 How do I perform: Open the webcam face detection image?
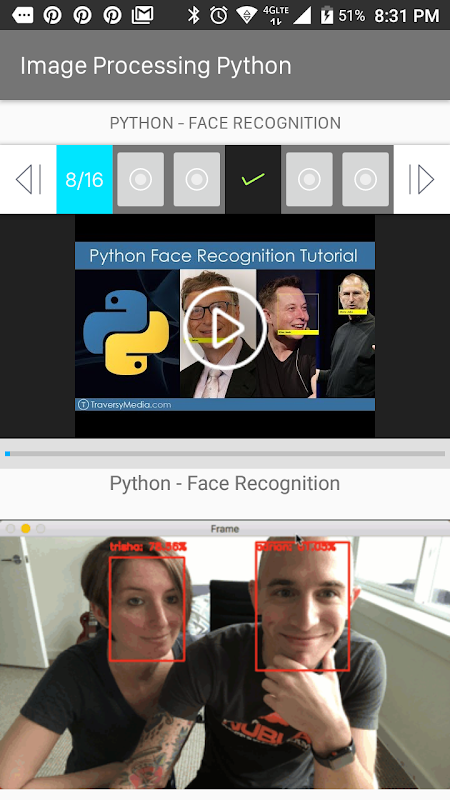tap(224, 655)
